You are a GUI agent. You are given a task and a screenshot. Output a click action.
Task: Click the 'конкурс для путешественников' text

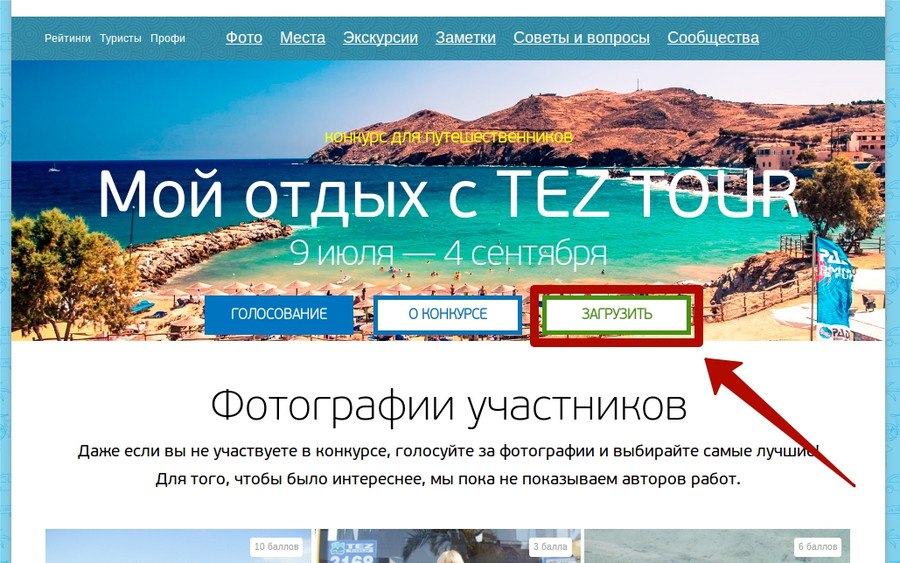tap(448, 137)
